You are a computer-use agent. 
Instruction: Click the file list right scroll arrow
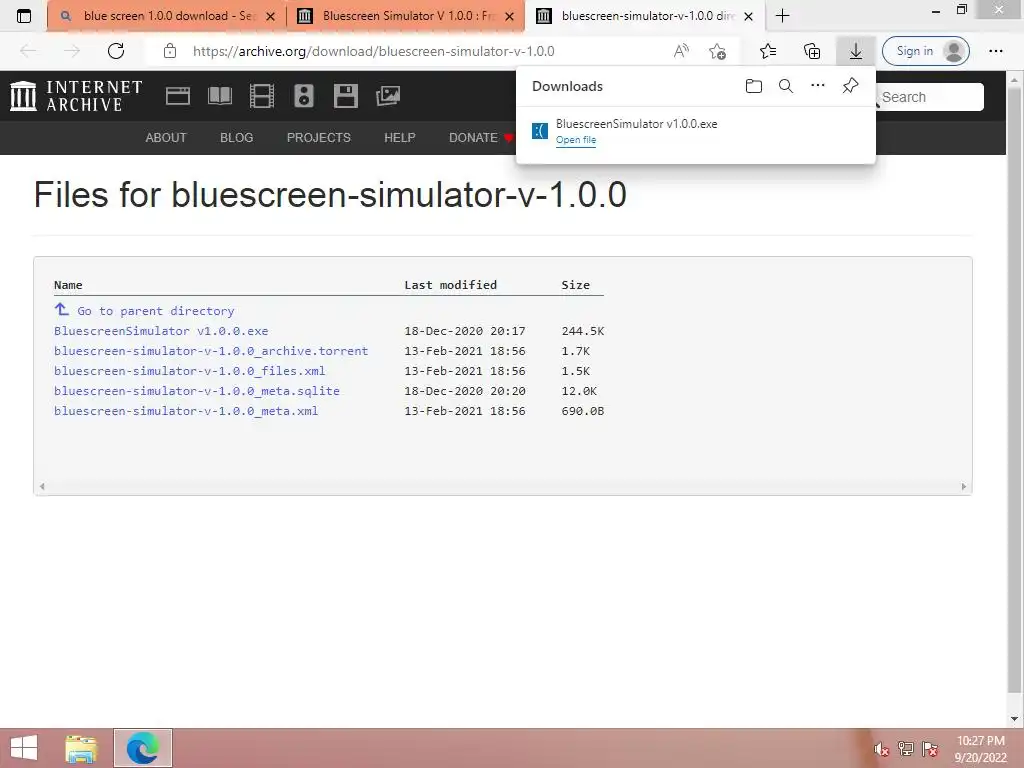pyautogui.click(x=964, y=487)
